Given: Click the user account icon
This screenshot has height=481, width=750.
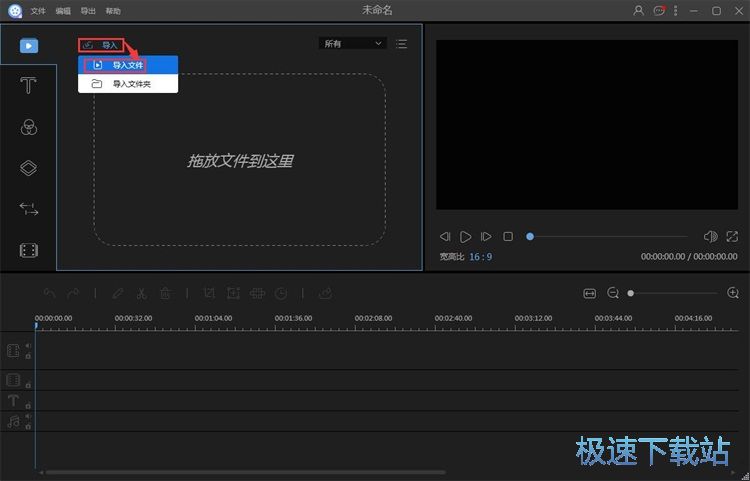Looking at the screenshot, I should pyautogui.click(x=639, y=10).
